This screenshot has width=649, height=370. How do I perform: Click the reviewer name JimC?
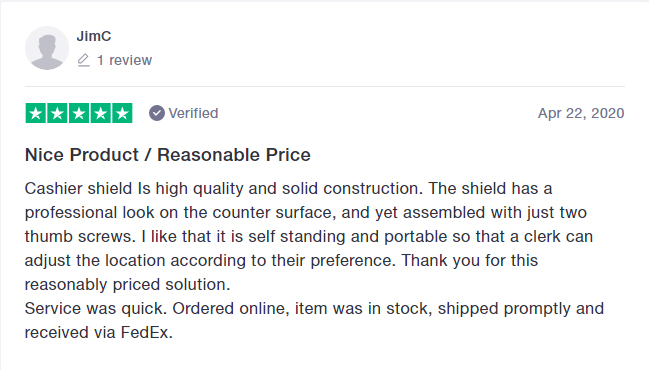[94, 36]
